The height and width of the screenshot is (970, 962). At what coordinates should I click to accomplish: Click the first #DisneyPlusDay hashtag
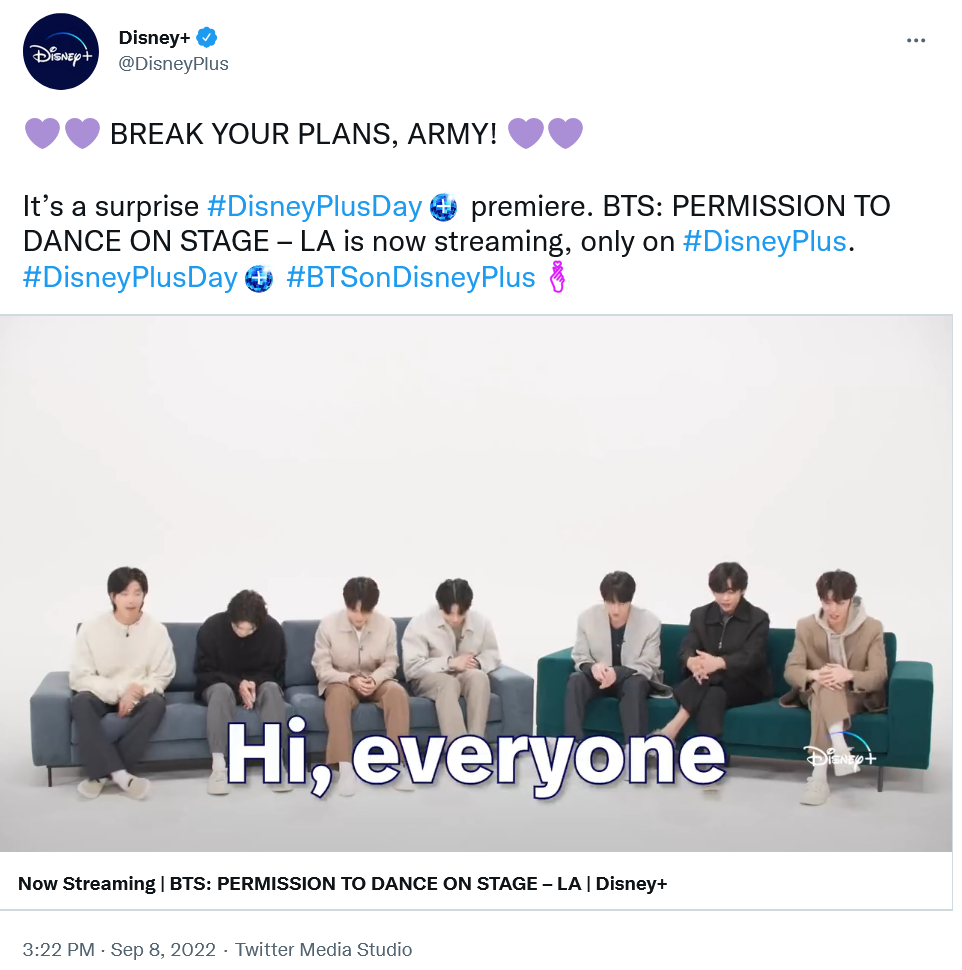pyautogui.click(x=315, y=206)
